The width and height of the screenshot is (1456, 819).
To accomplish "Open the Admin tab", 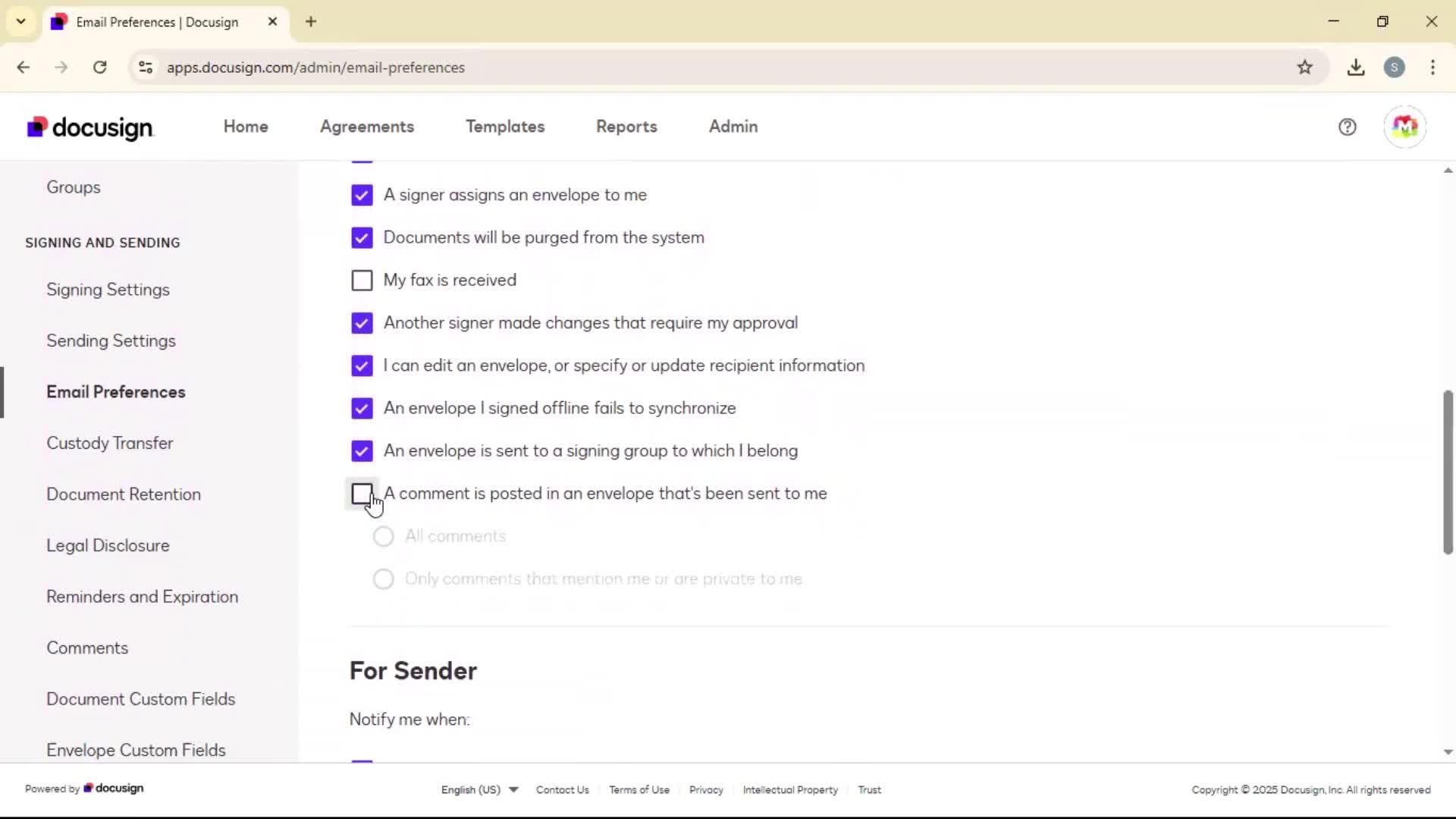I will tap(733, 127).
